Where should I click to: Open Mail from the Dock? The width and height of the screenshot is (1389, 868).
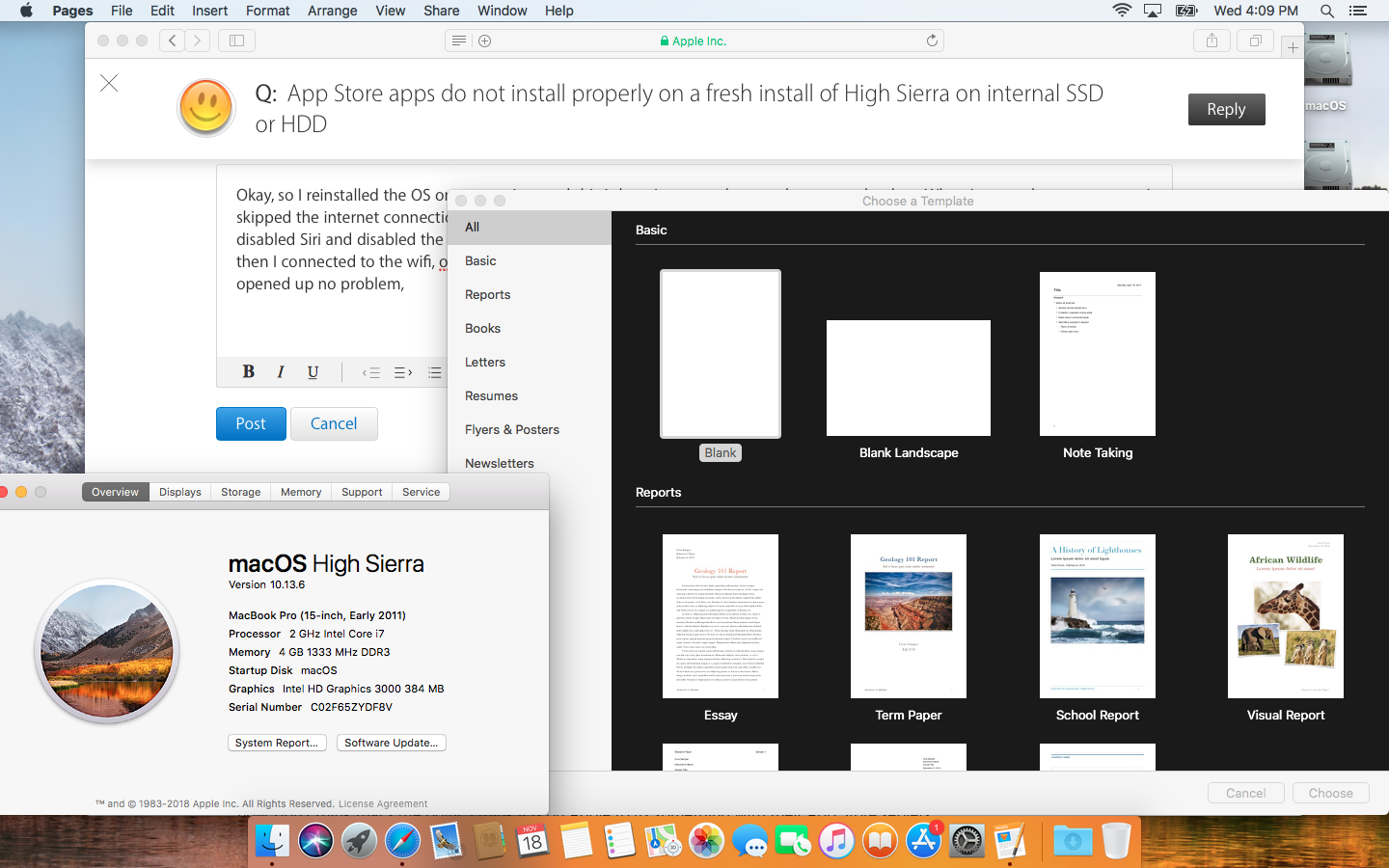[446, 841]
